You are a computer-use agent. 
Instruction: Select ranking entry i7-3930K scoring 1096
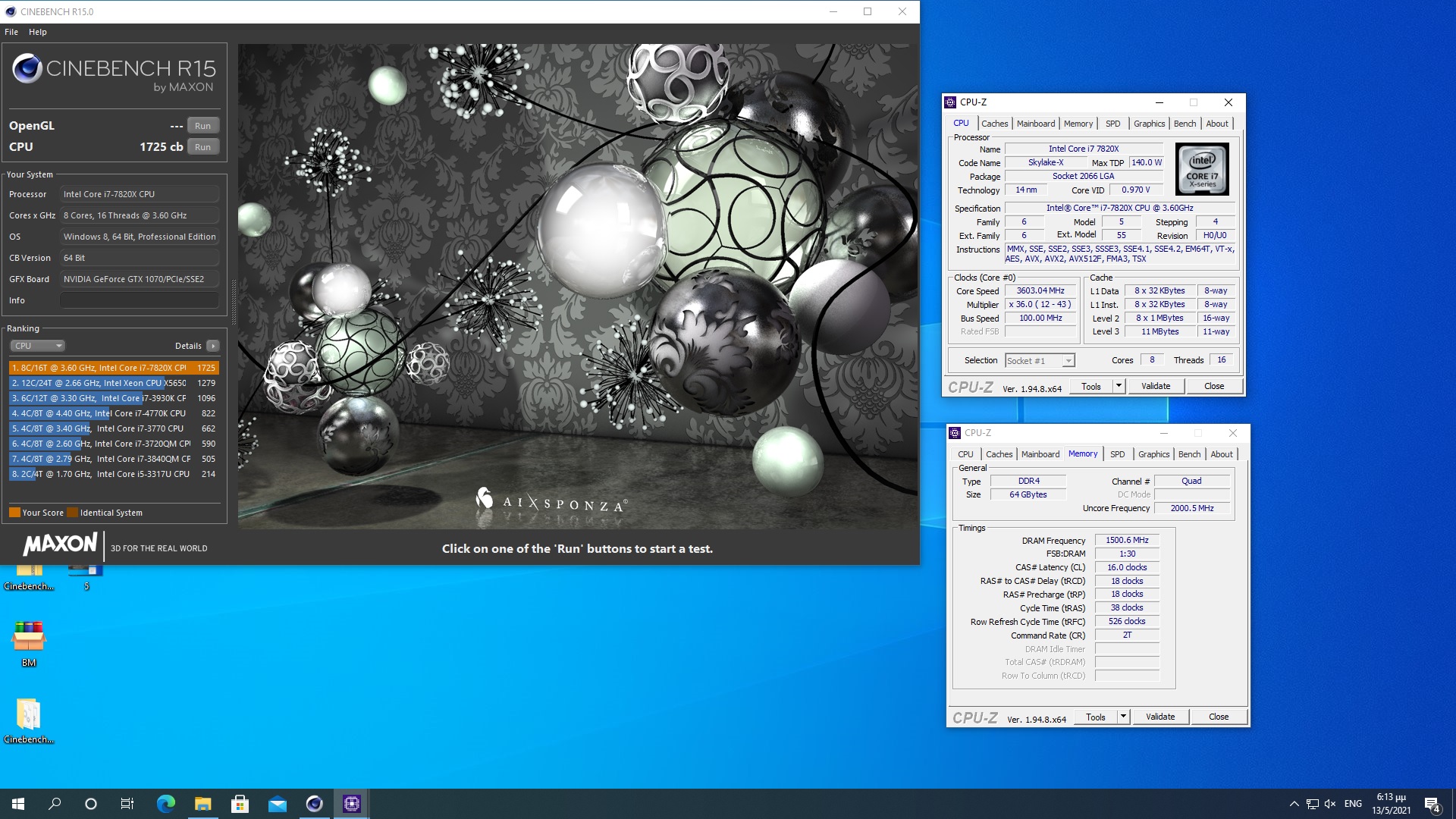[x=114, y=398]
